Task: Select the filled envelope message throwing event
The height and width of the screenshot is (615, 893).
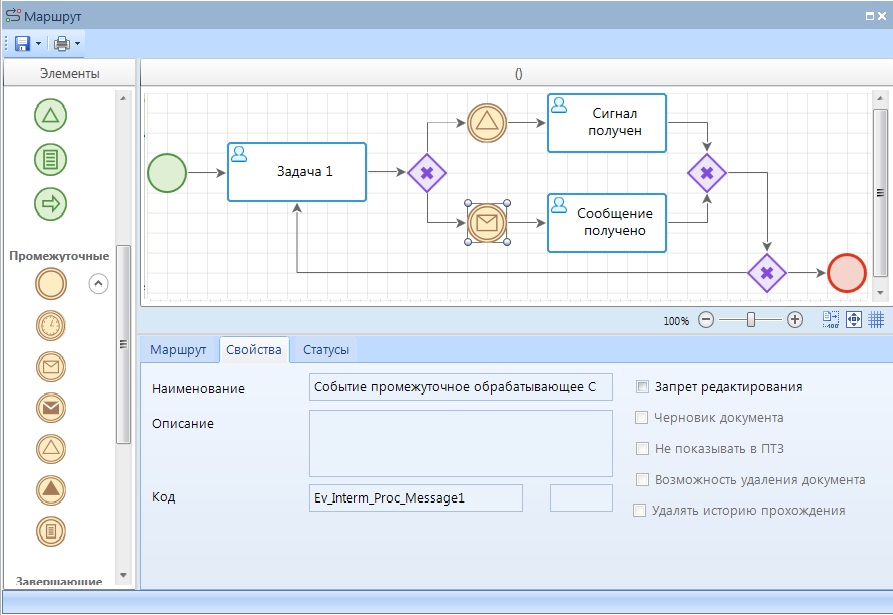Action: [51, 407]
